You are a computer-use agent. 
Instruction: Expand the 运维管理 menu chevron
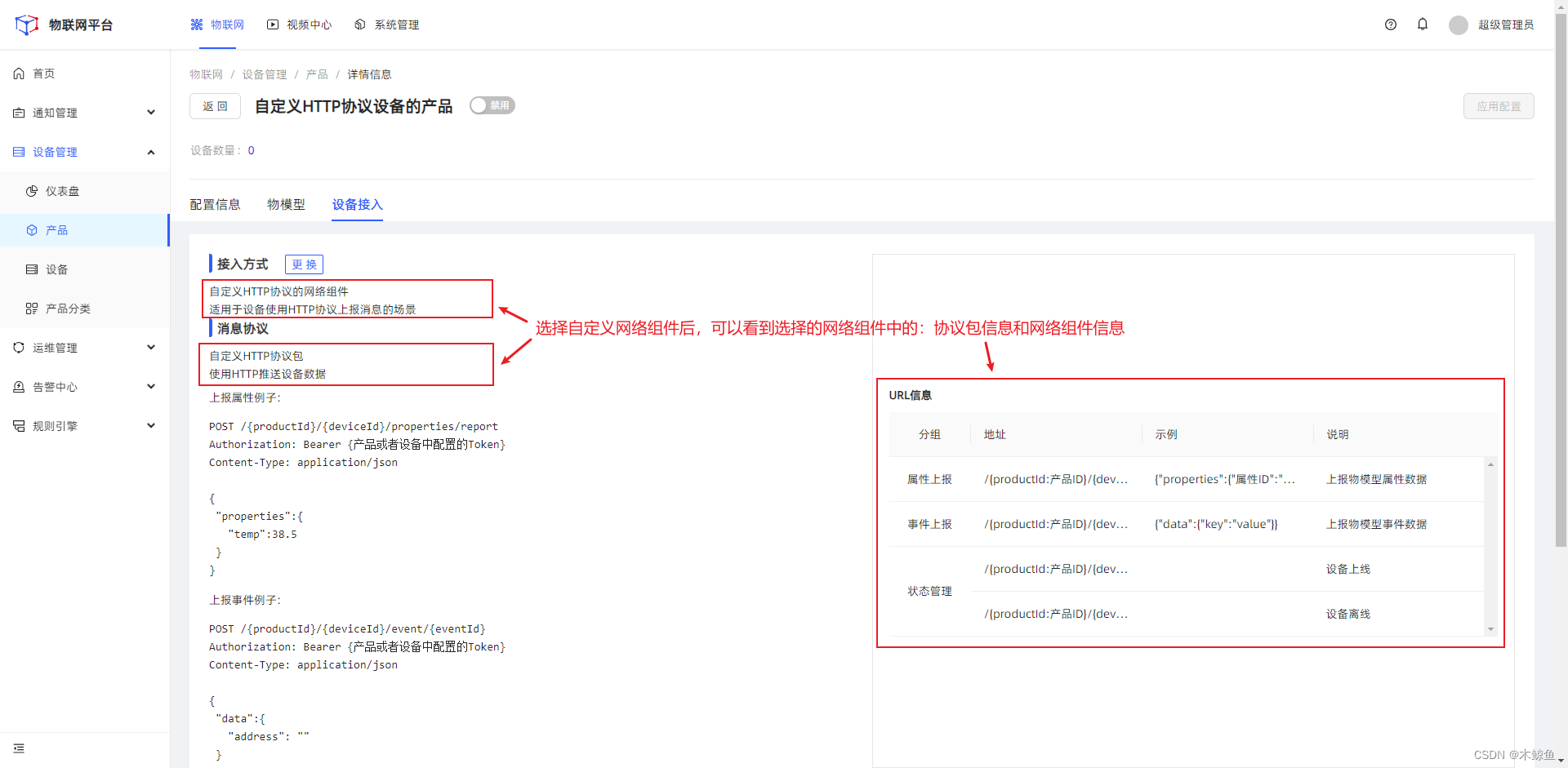pyautogui.click(x=151, y=348)
